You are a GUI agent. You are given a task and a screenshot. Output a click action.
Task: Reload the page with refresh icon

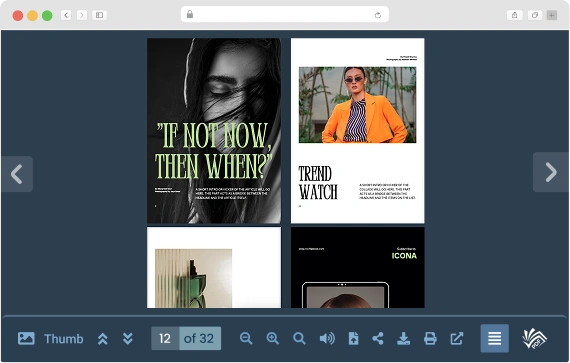(378, 15)
